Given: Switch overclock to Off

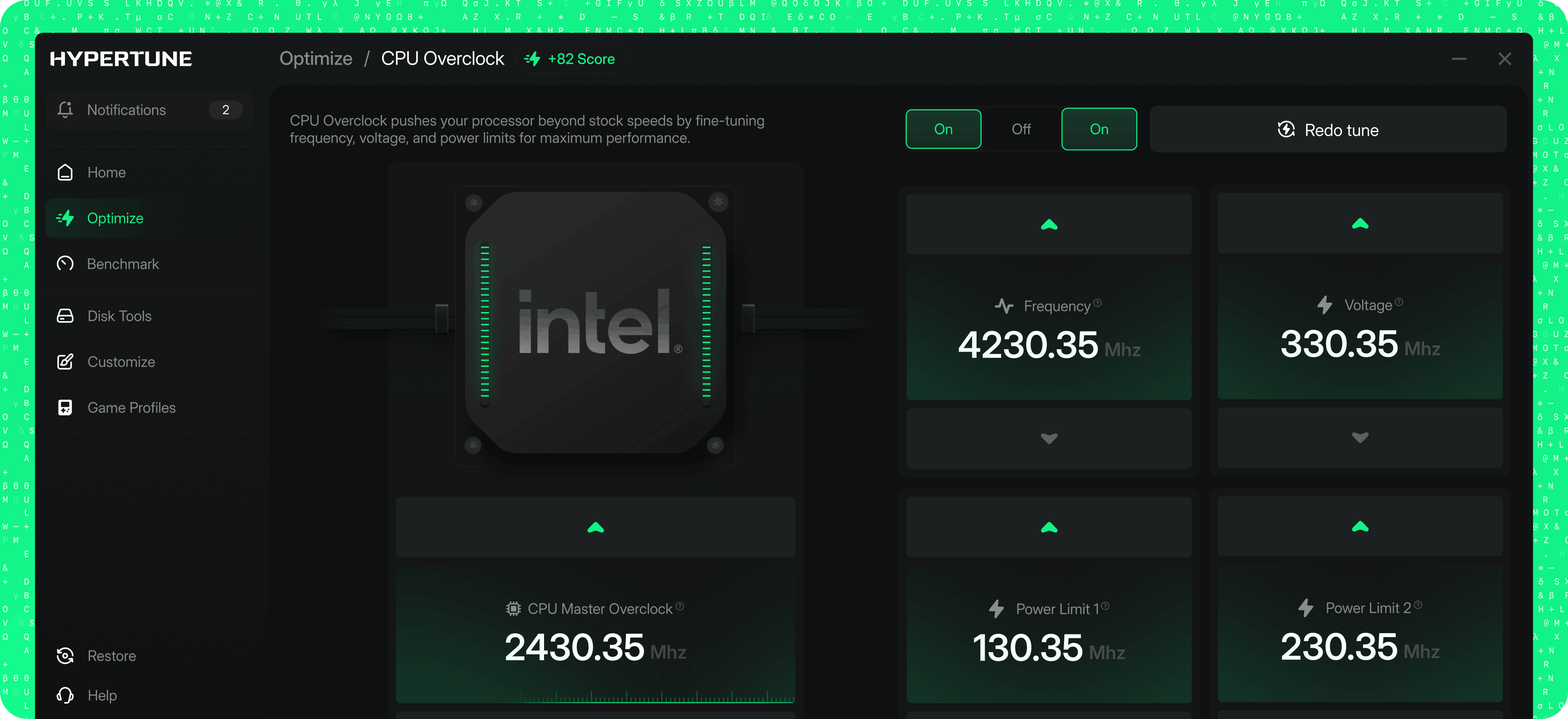Looking at the screenshot, I should pos(1021,129).
